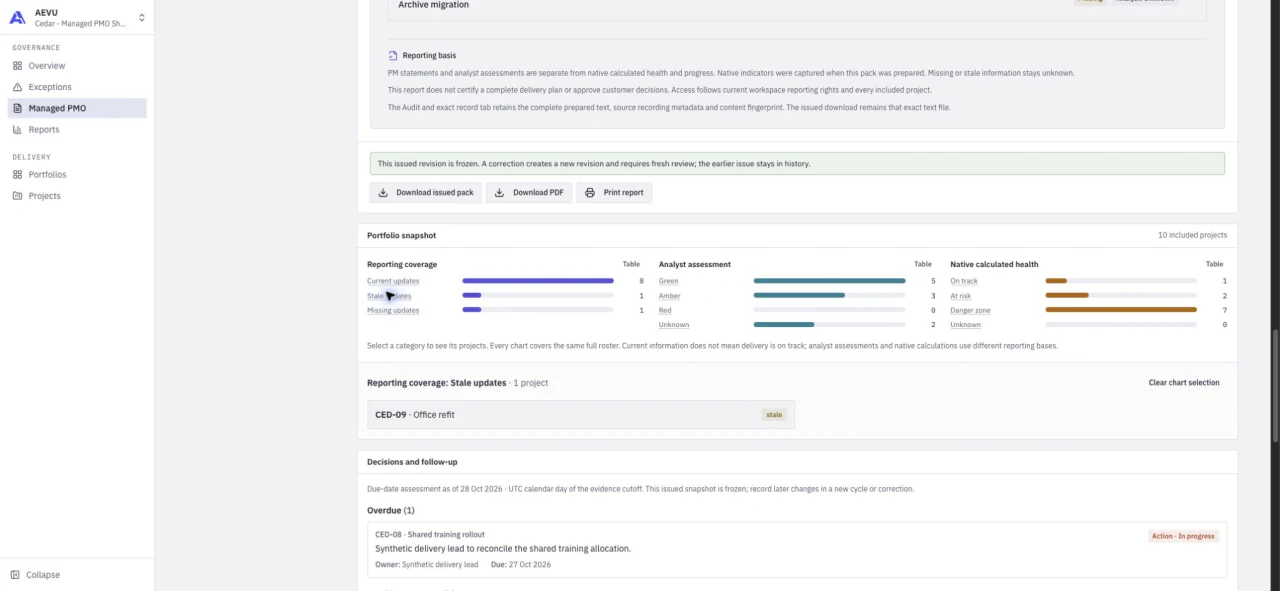Click the Action · In progress badge
The image size is (1280, 591).
click(x=1184, y=536)
